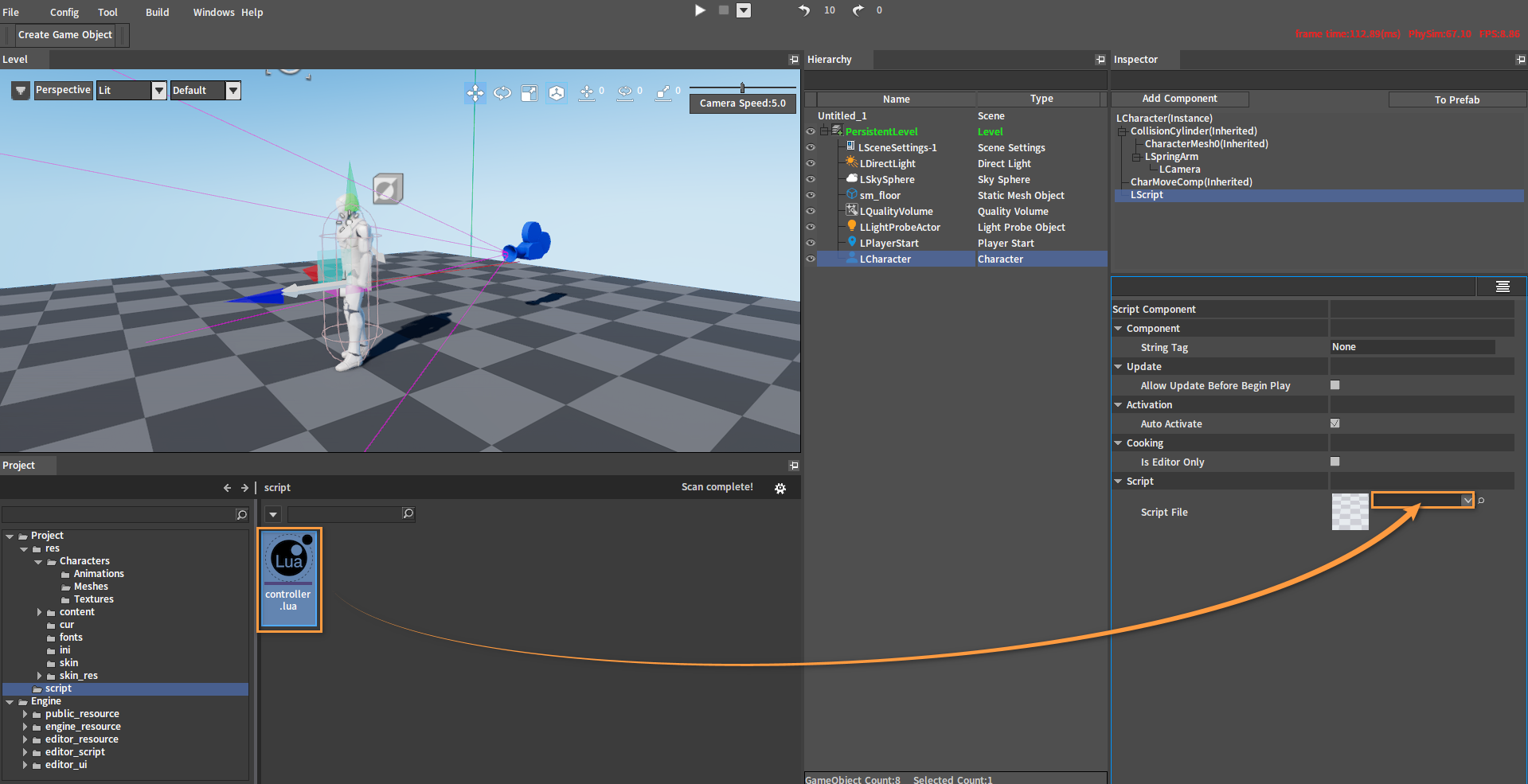Viewport: 1528px width, 784px height.
Task: Open the Inspector list view menu icon
Action: pyautogui.click(x=1503, y=287)
